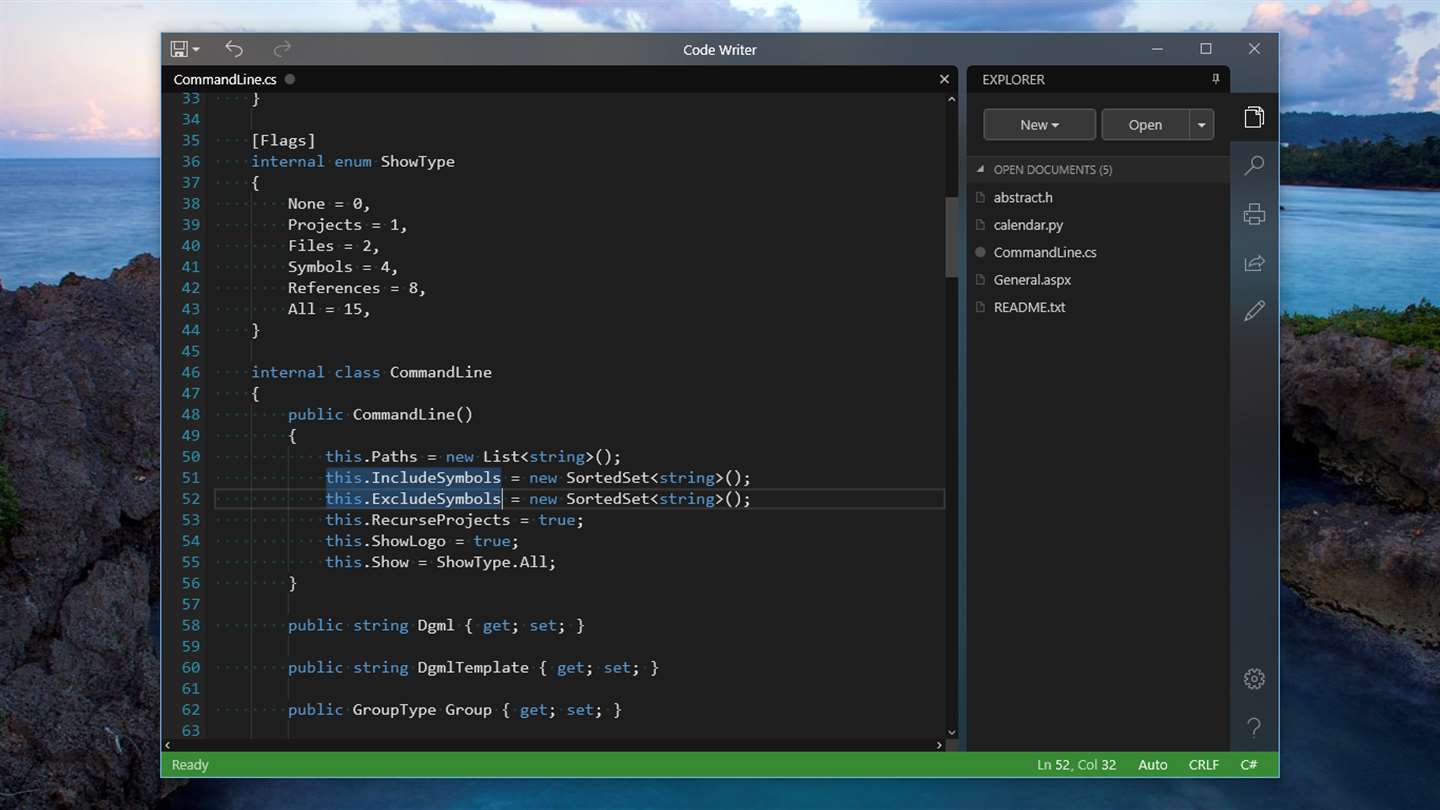Image resolution: width=1440 pixels, height=810 pixels.
Task: Maximize the Code Writer window
Action: (1206, 49)
